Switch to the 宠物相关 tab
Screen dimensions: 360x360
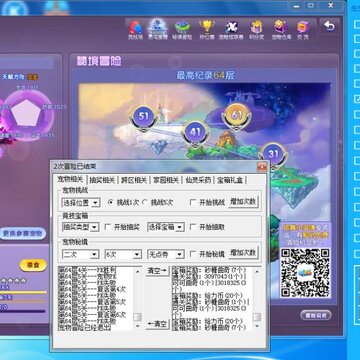[x=70, y=179]
